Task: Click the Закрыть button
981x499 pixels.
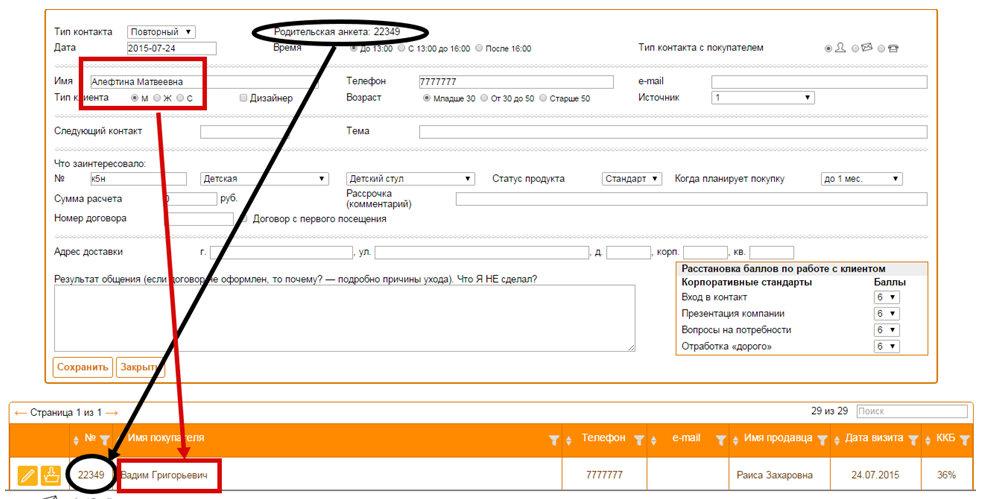Action: 140,367
